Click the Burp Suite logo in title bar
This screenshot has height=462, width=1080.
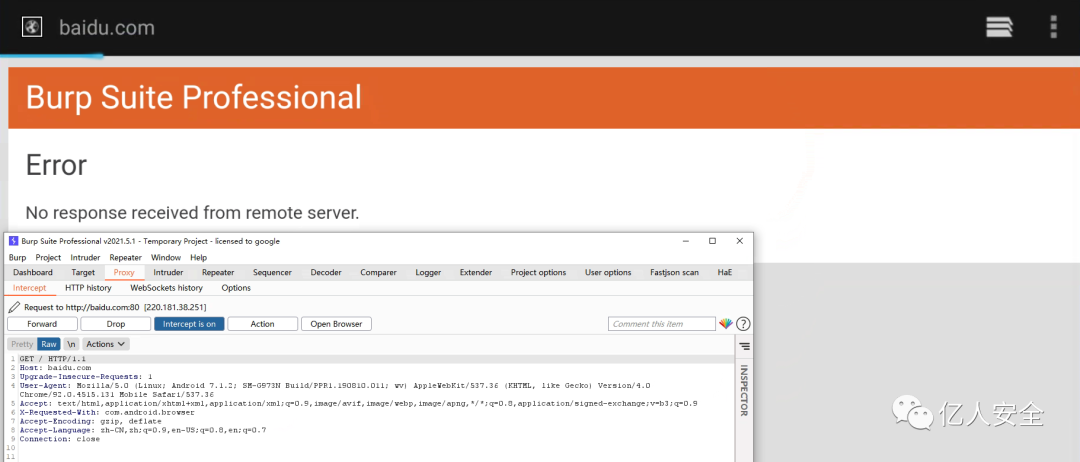[x=13, y=241]
